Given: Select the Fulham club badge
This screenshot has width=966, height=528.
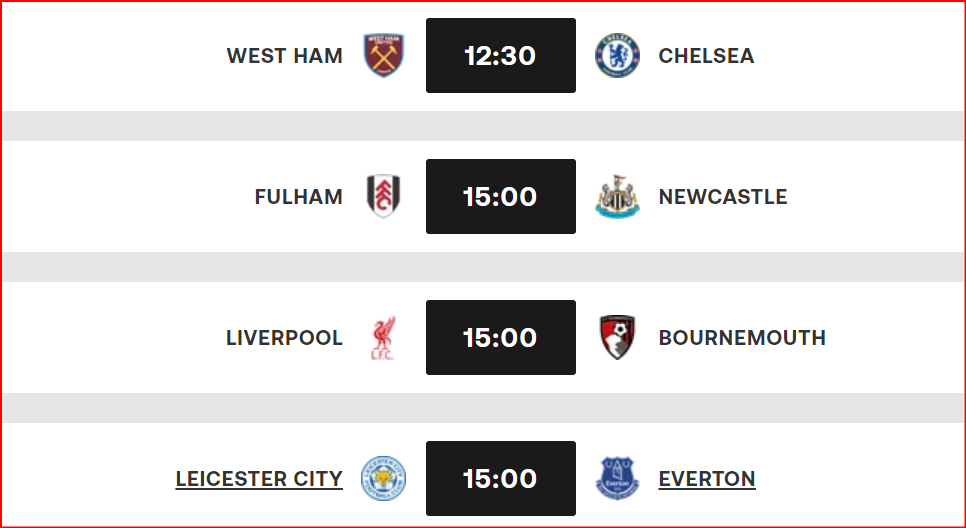Looking at the screenshot, I should tap(384, 197).
